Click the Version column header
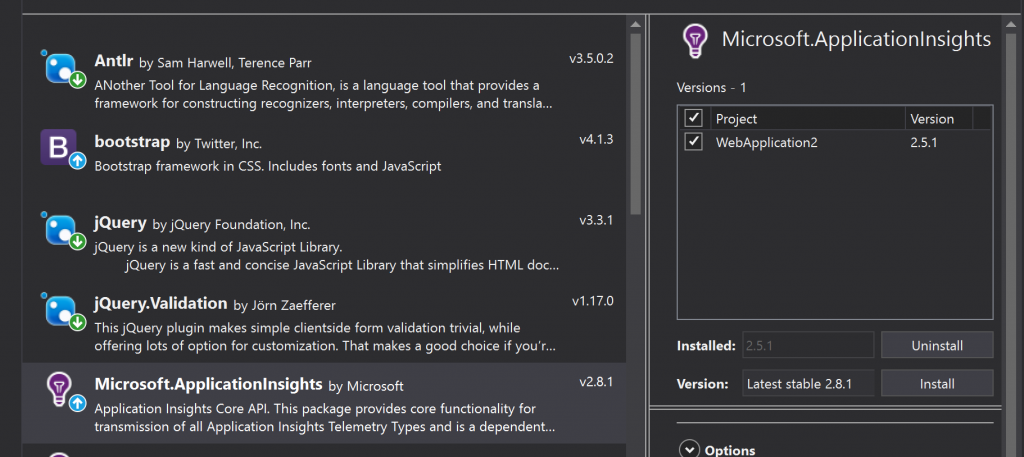The width and height of the screenshot is (1024, 457). pos(932,119)
